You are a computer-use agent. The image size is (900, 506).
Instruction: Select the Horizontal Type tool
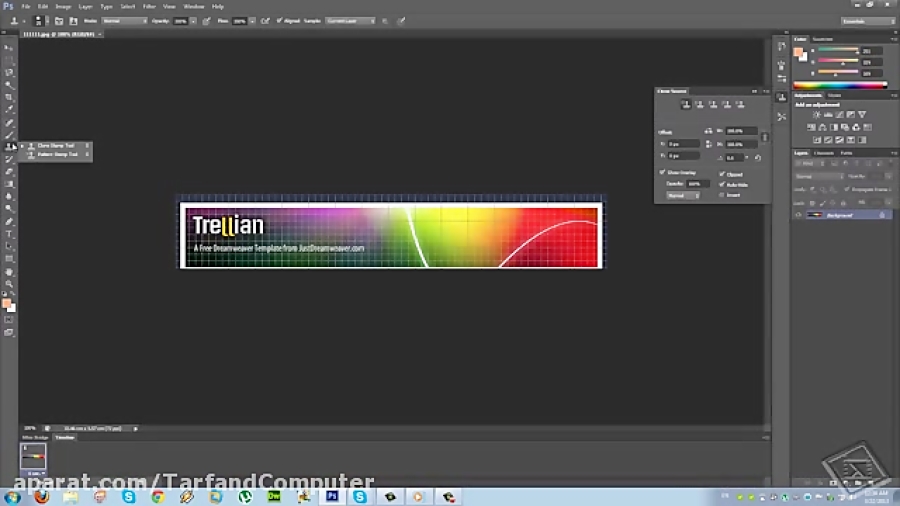9,234
